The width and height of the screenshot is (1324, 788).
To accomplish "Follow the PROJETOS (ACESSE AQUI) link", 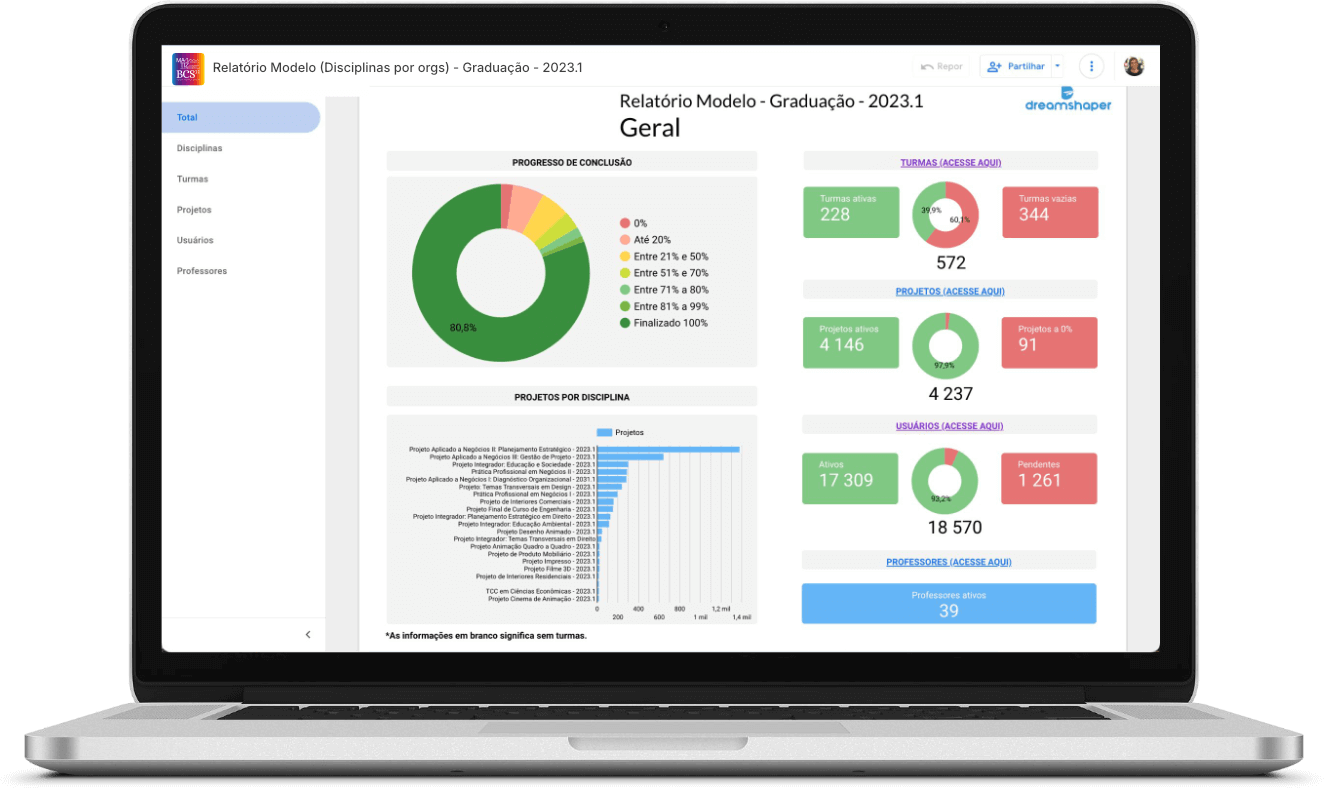I will (x=950, y=291).
